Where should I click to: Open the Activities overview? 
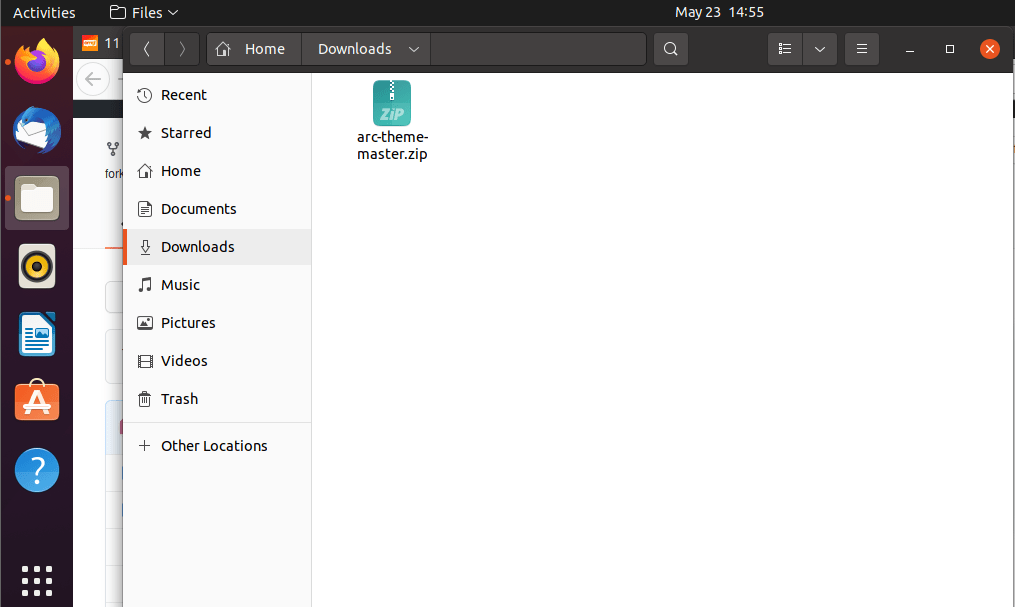tap(44, 12)
